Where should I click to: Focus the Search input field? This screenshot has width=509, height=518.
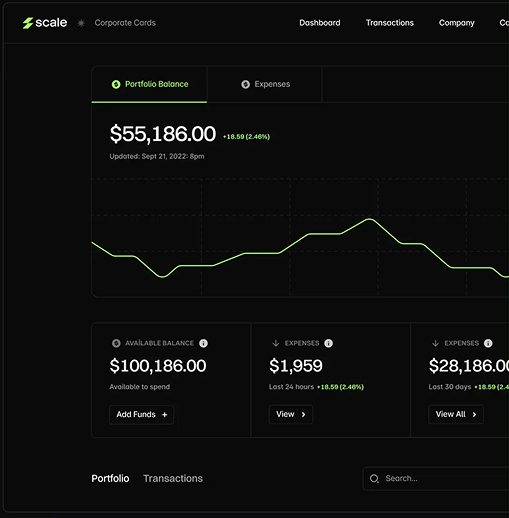(436, 479)
